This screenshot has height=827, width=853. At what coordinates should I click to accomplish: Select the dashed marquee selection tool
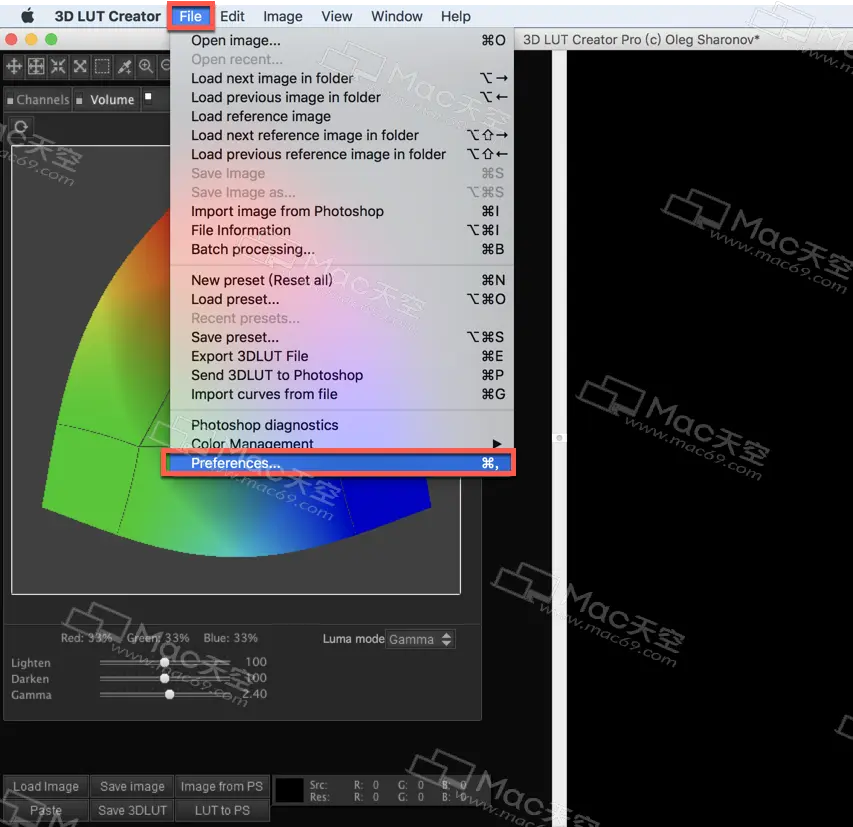[x=102, y=66]
